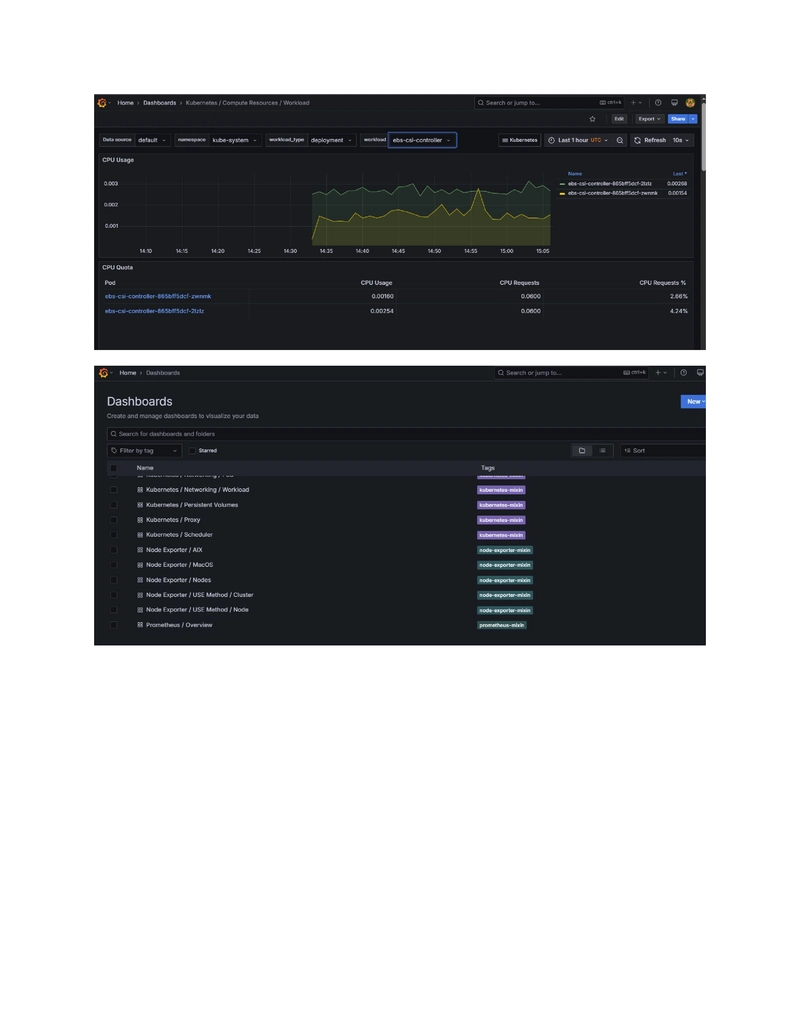
Task: Click the workload dashboard vertical scrollbar
Action: coord(703,135)
